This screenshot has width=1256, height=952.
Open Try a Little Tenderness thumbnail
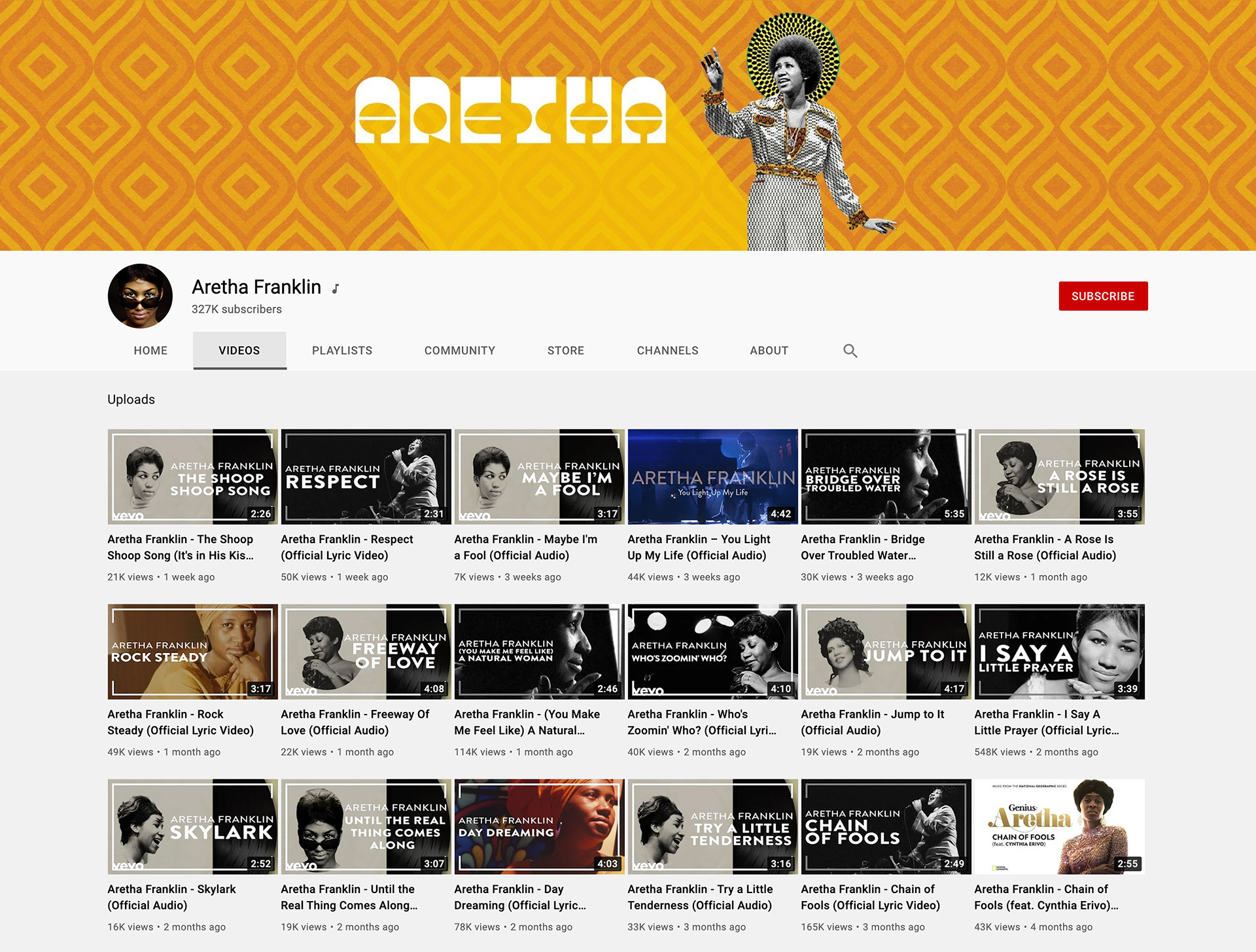click(712, 826)
